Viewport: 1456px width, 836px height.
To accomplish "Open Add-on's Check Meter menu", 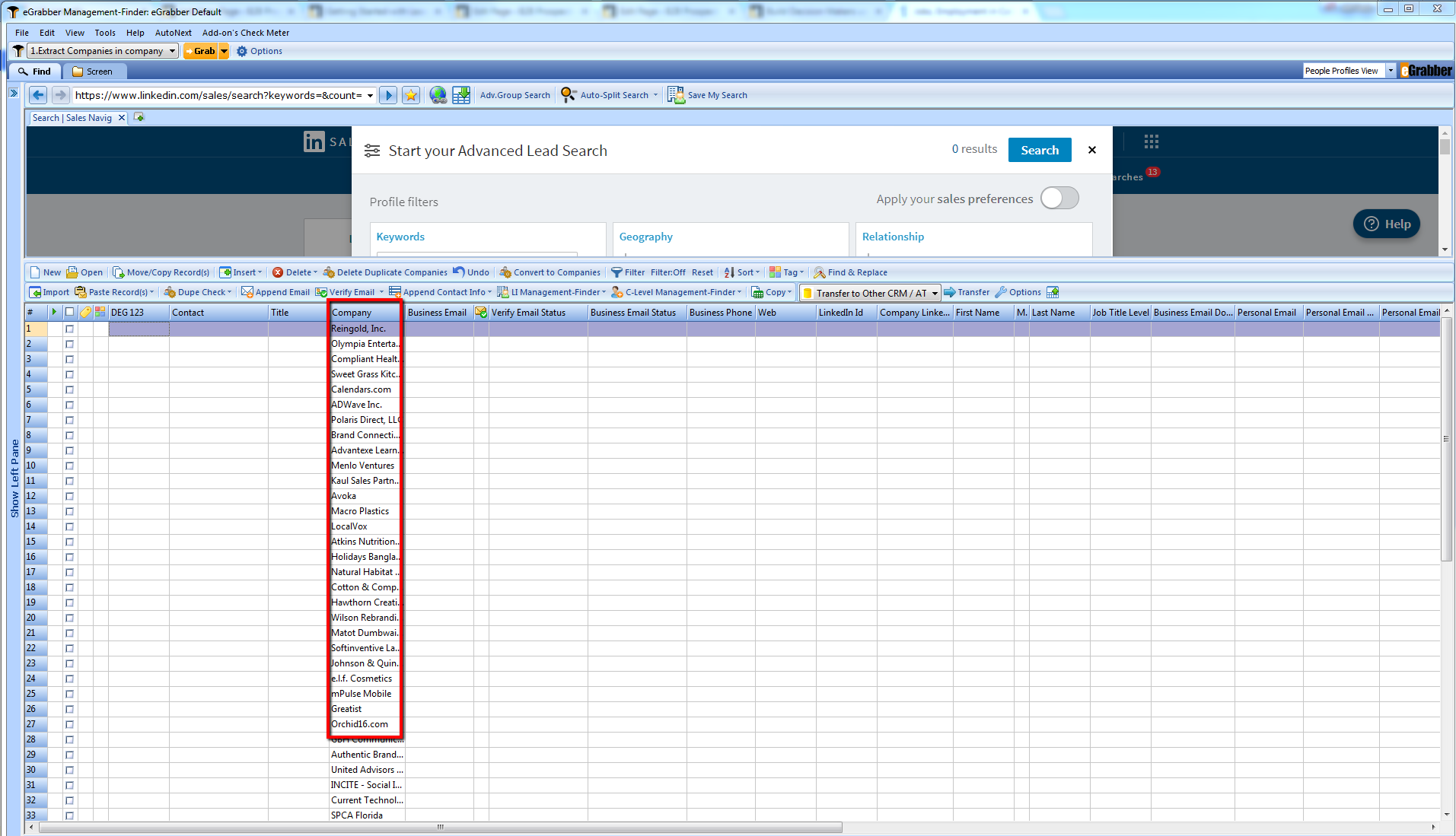I will pos(246,33).
